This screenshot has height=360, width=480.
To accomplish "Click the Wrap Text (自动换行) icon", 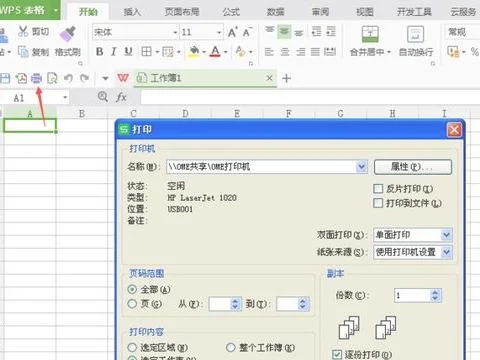I will click(x=415, y=34).
